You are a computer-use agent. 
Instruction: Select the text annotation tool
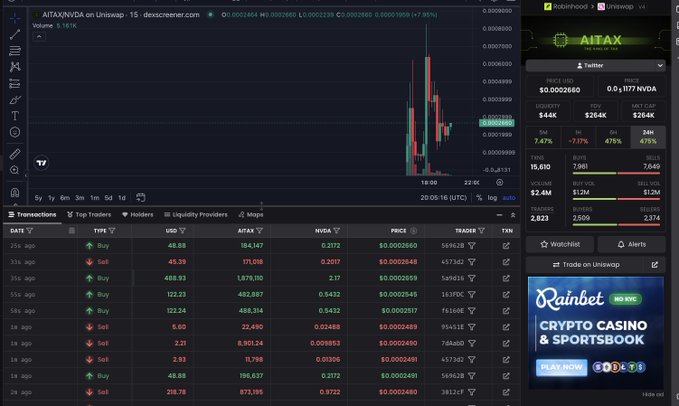click(15, 116)
